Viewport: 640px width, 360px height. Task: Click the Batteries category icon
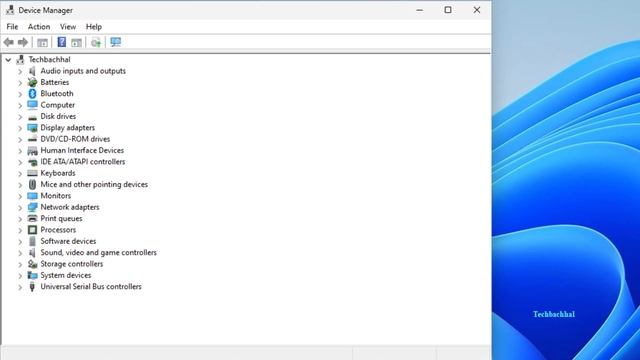[x=32, y=82]
